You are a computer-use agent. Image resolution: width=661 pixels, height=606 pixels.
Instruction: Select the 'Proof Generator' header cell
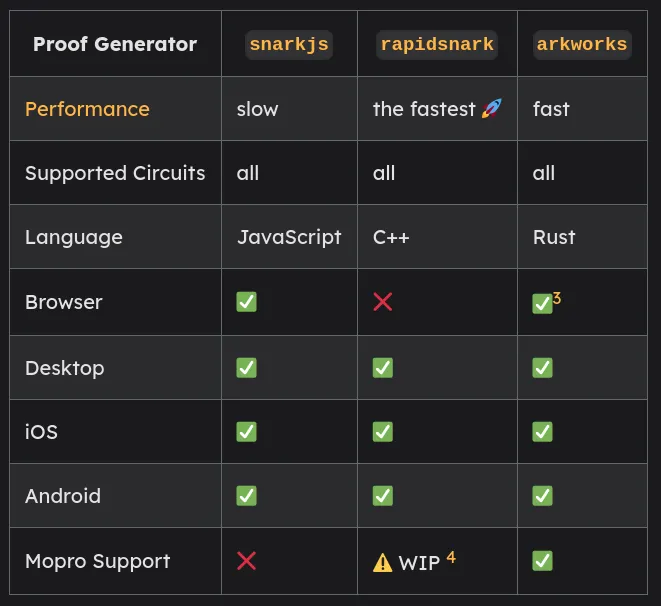(x=115, y=44)
